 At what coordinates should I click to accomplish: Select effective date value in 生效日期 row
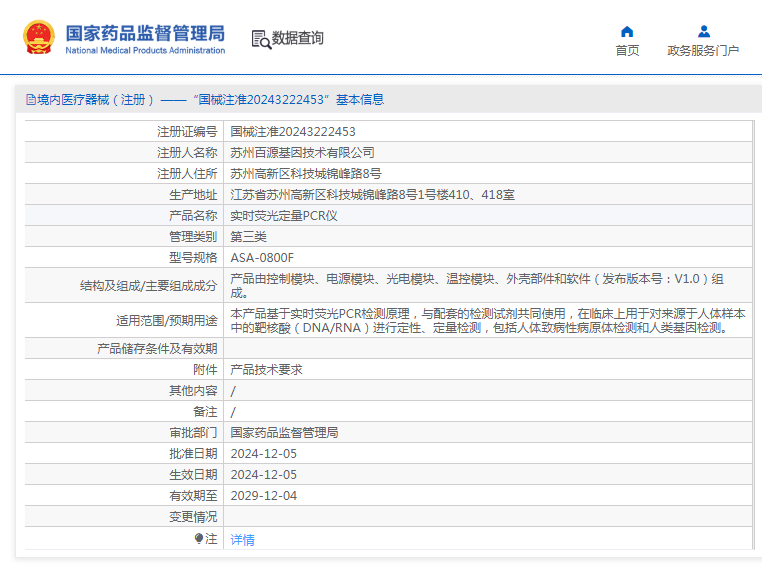263,475
